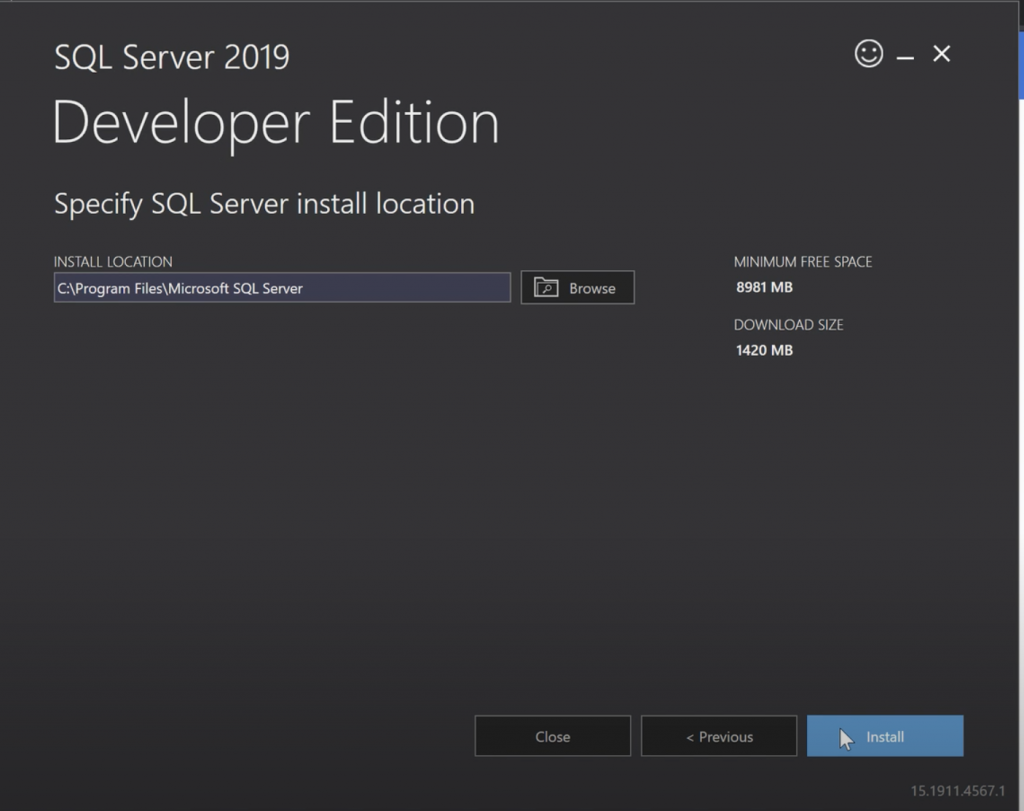Click the 'INSTALL LOCATION' label
The height and width of the screenshot is (811, 1024).
(x=113, y=262)
